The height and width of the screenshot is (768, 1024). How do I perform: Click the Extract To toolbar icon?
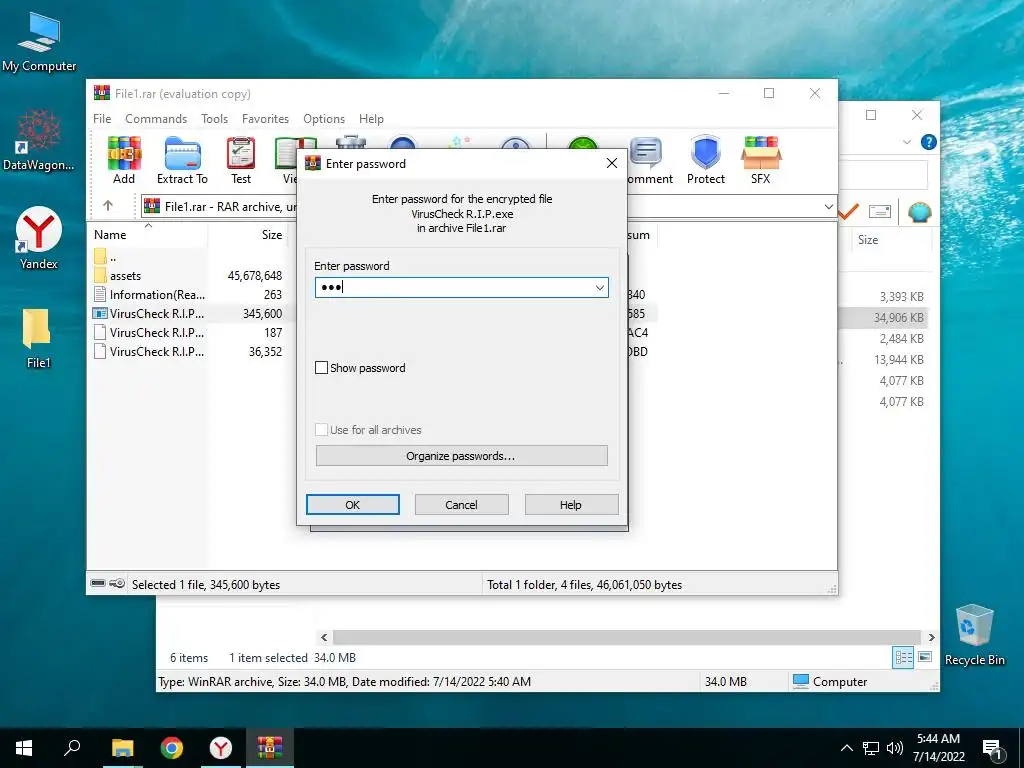click(x=182, y=161)
